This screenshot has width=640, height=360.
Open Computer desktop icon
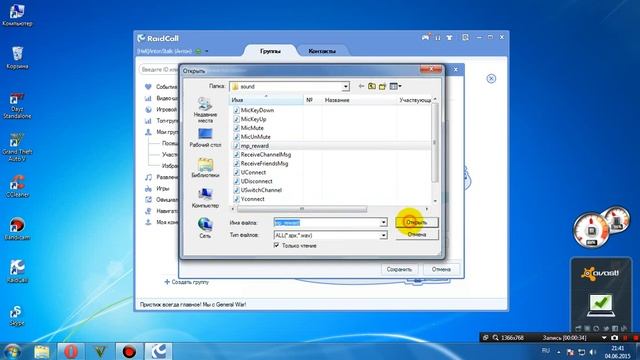[x=17, y=15]
